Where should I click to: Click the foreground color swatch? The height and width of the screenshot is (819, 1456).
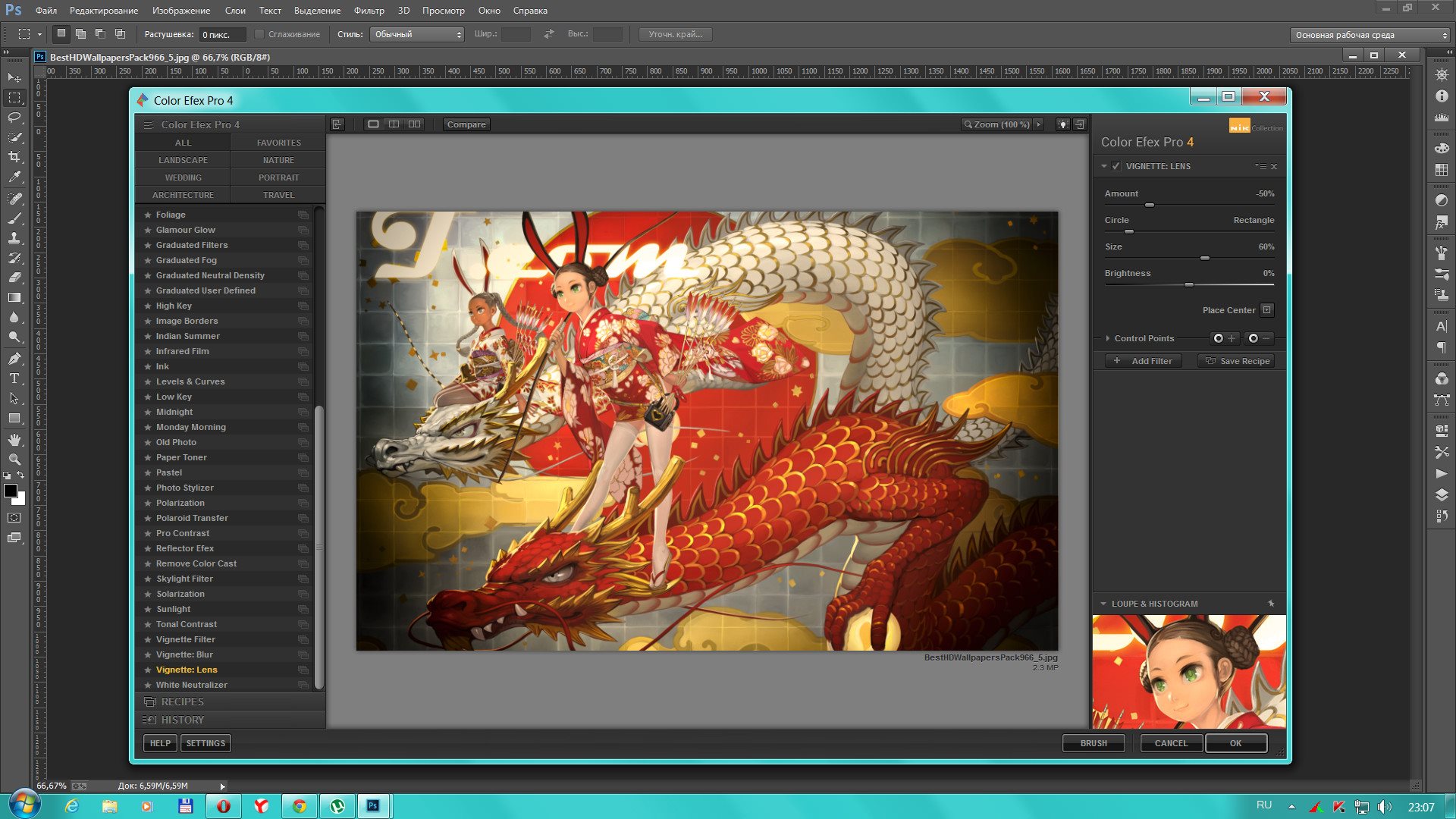click(x=11, y=491)
